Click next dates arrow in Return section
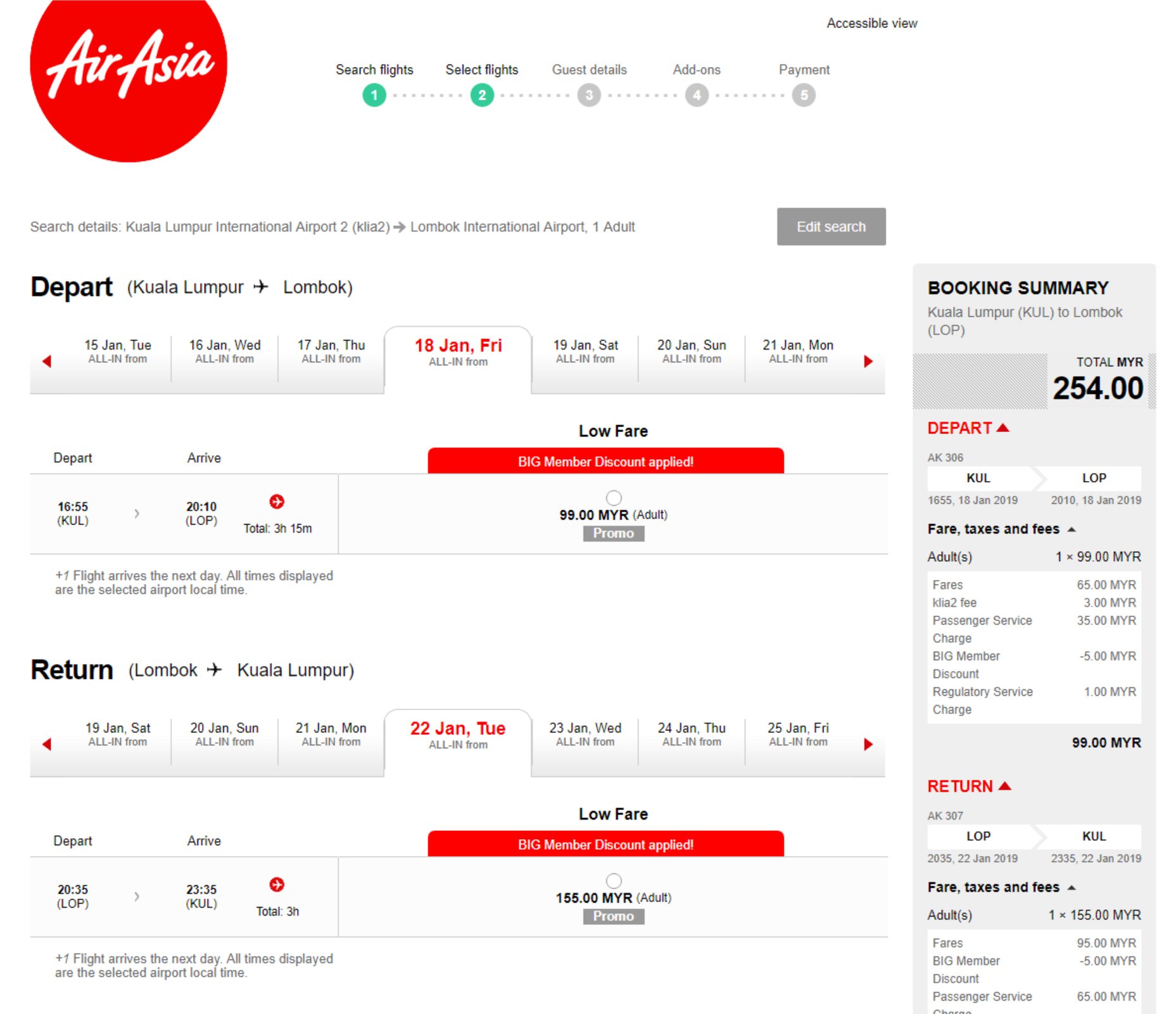The height and width of the screenshot is (1014, 1176). (x=868, y=744)
